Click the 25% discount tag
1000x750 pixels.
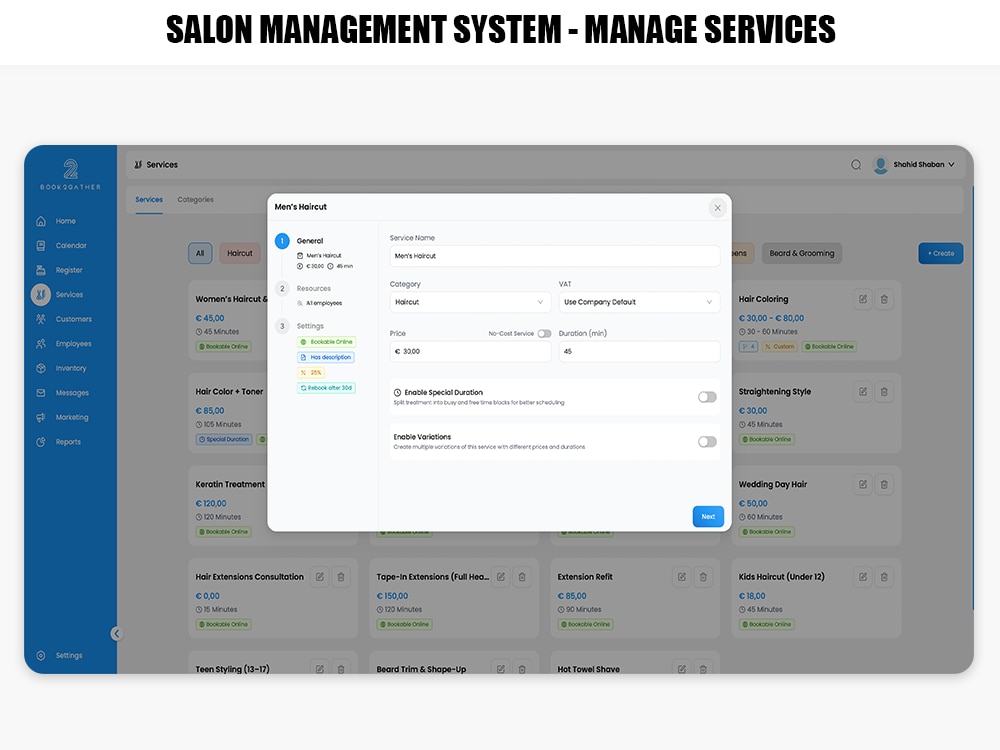point(311,372)
